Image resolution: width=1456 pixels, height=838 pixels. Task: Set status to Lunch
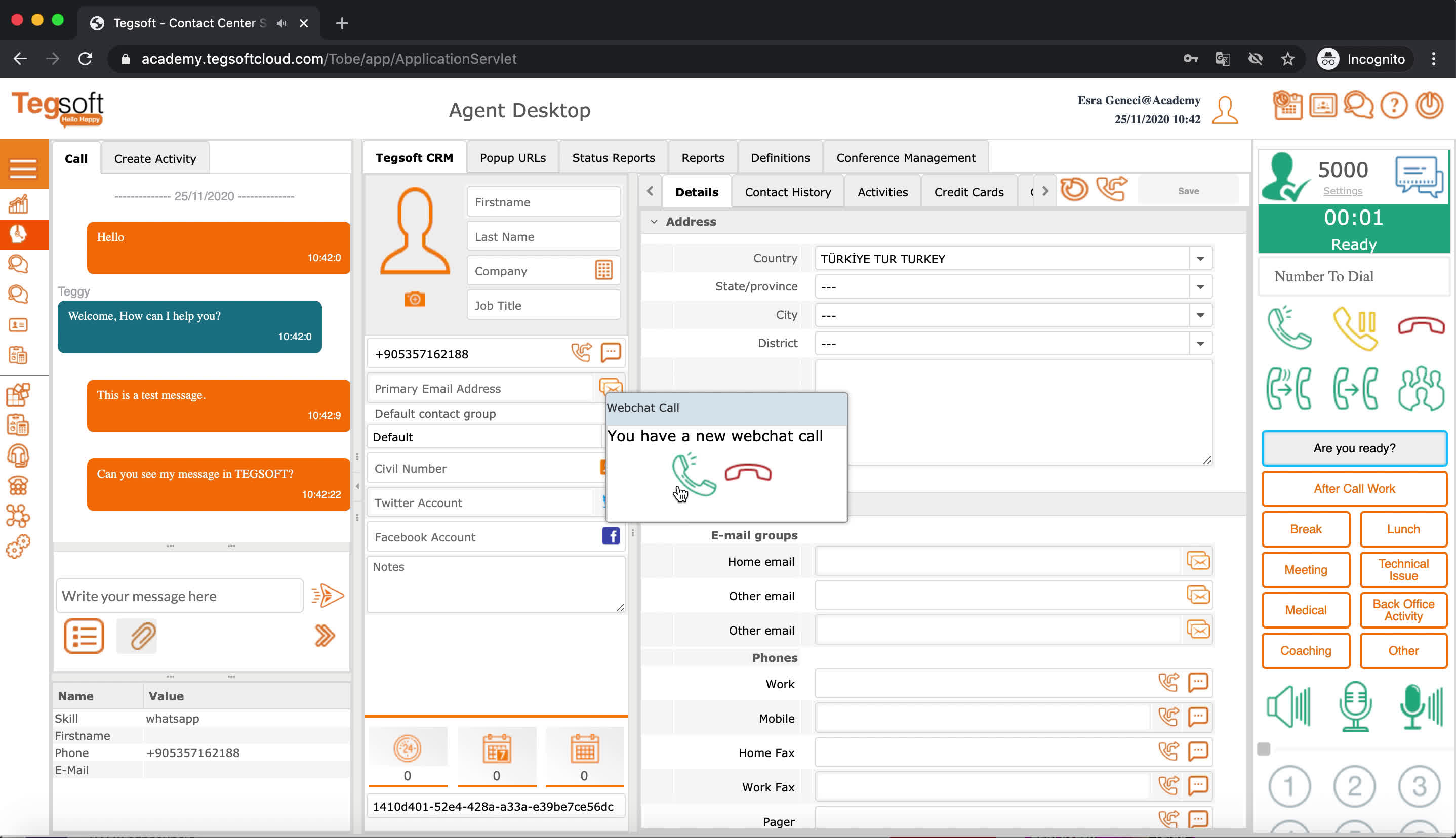tap(1403, 529)
